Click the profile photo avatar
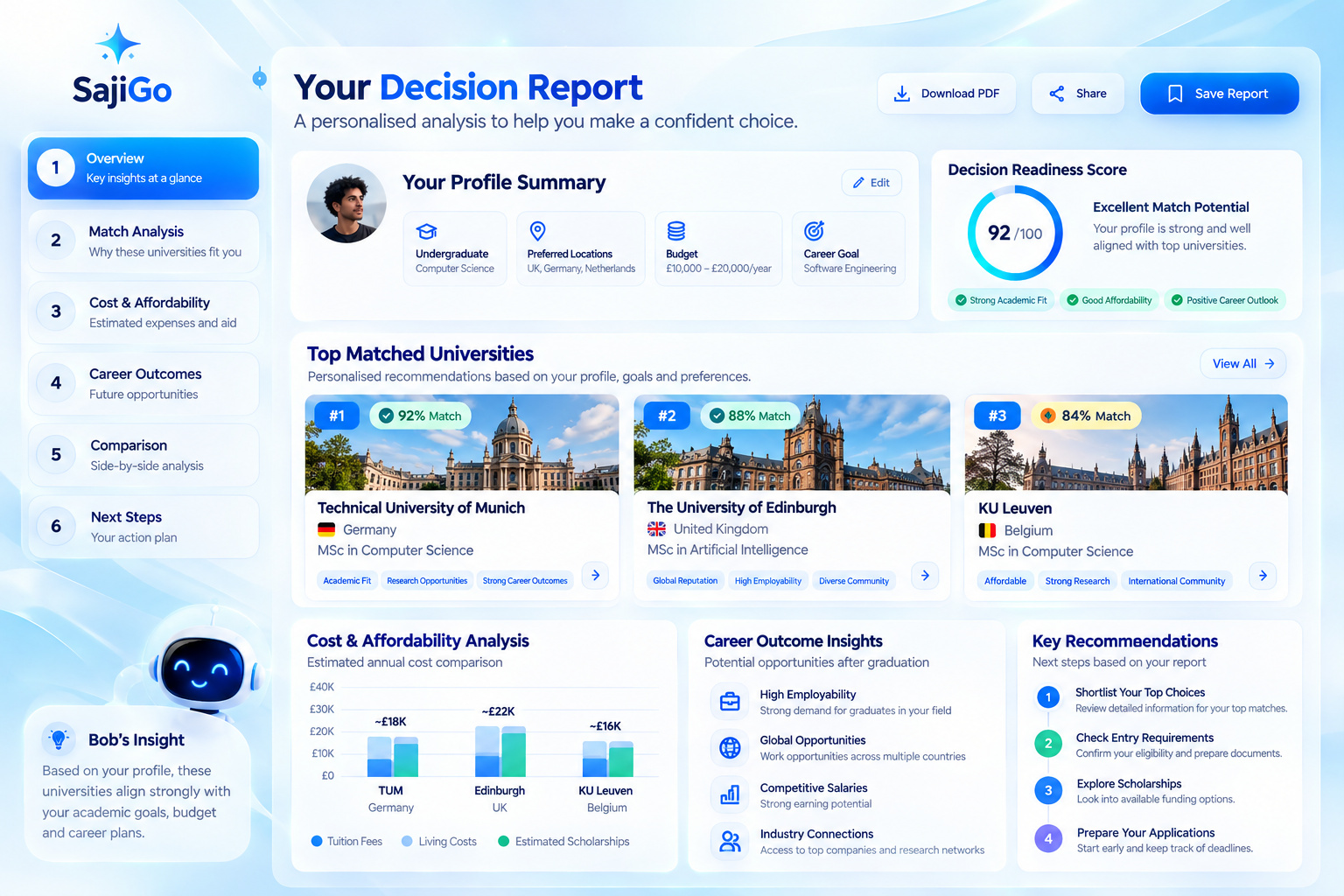Screen dimensions: 1344x896 346,203
